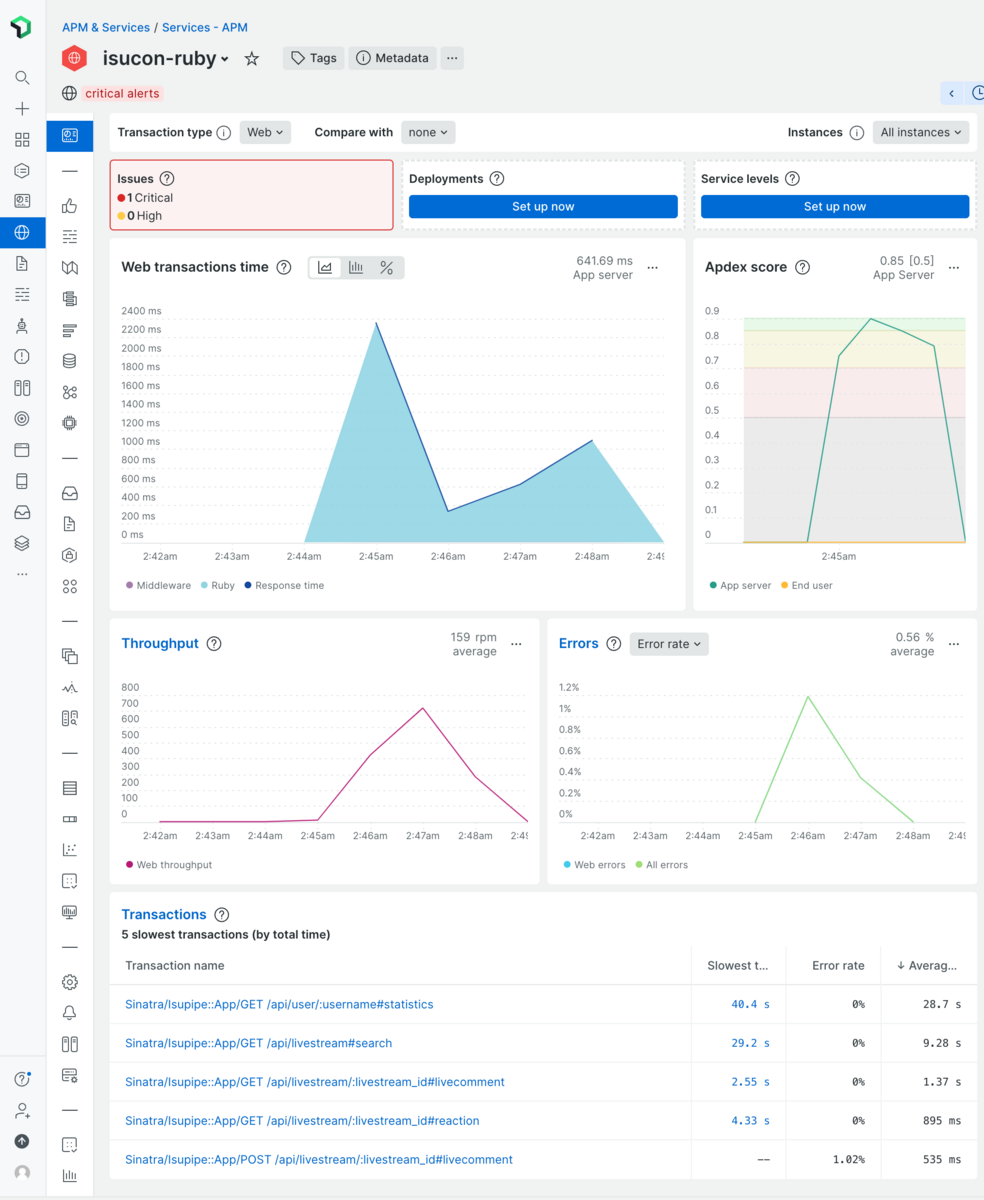Open the Transaction type Web dropdown
Viewport: 984px width, 1200px height.
point(265,132)
